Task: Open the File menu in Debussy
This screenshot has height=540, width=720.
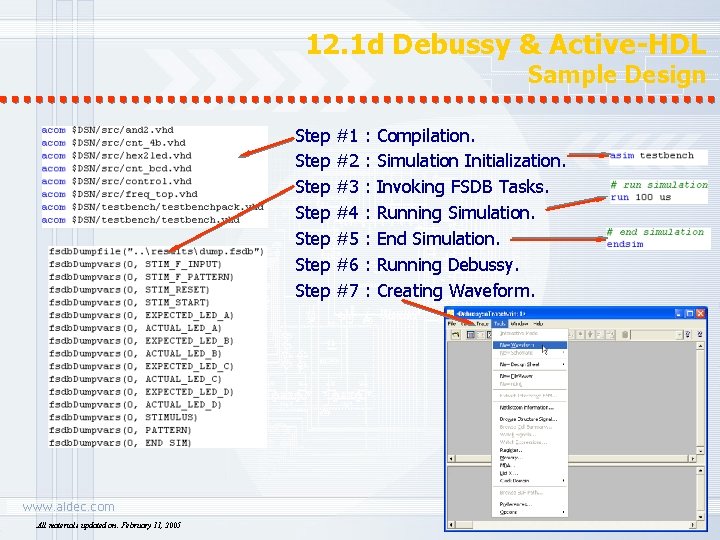Action: click(452, 324)
